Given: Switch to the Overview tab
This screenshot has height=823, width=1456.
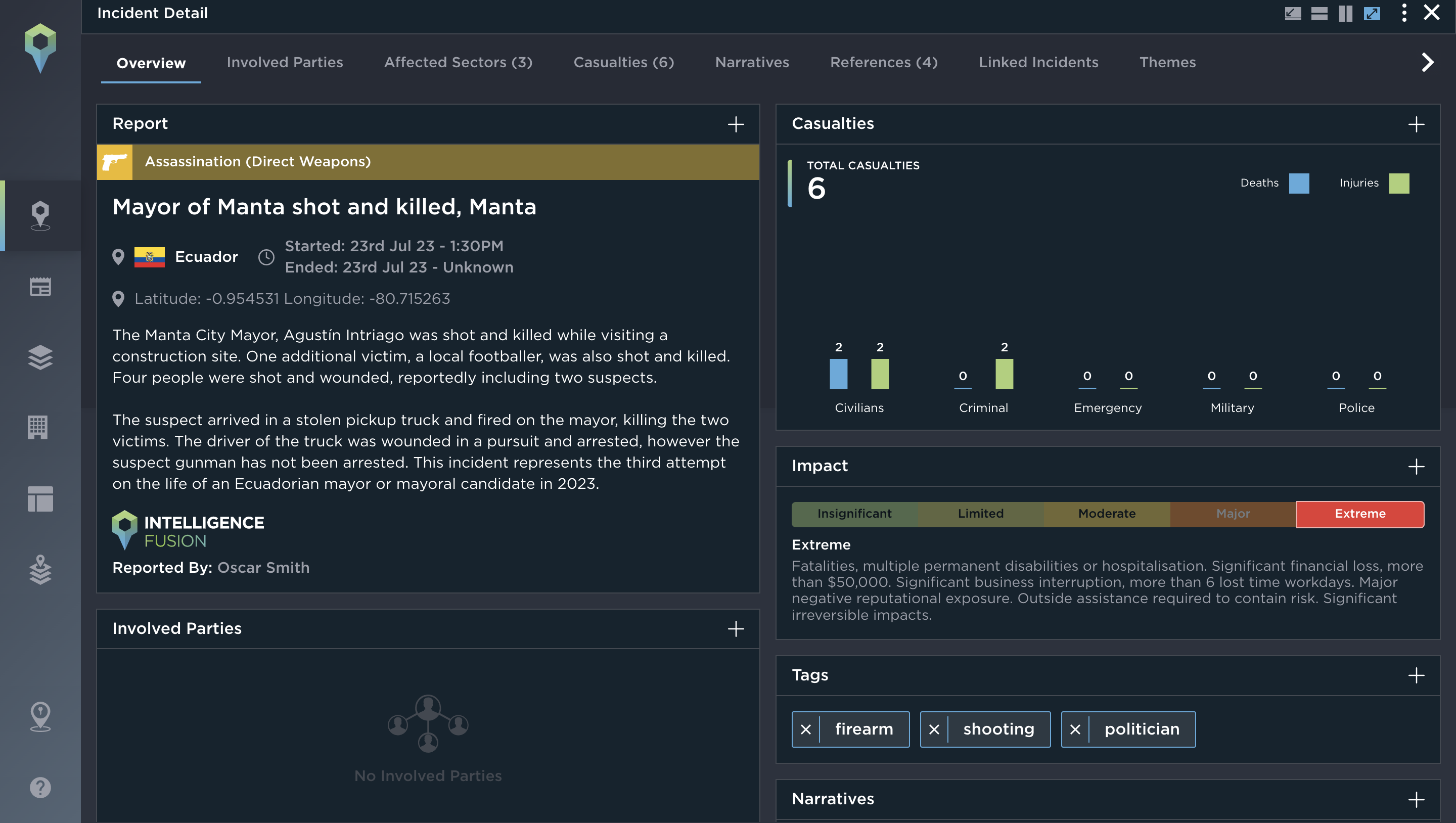Looking at the screenshot, I should [x=151, y=63].
